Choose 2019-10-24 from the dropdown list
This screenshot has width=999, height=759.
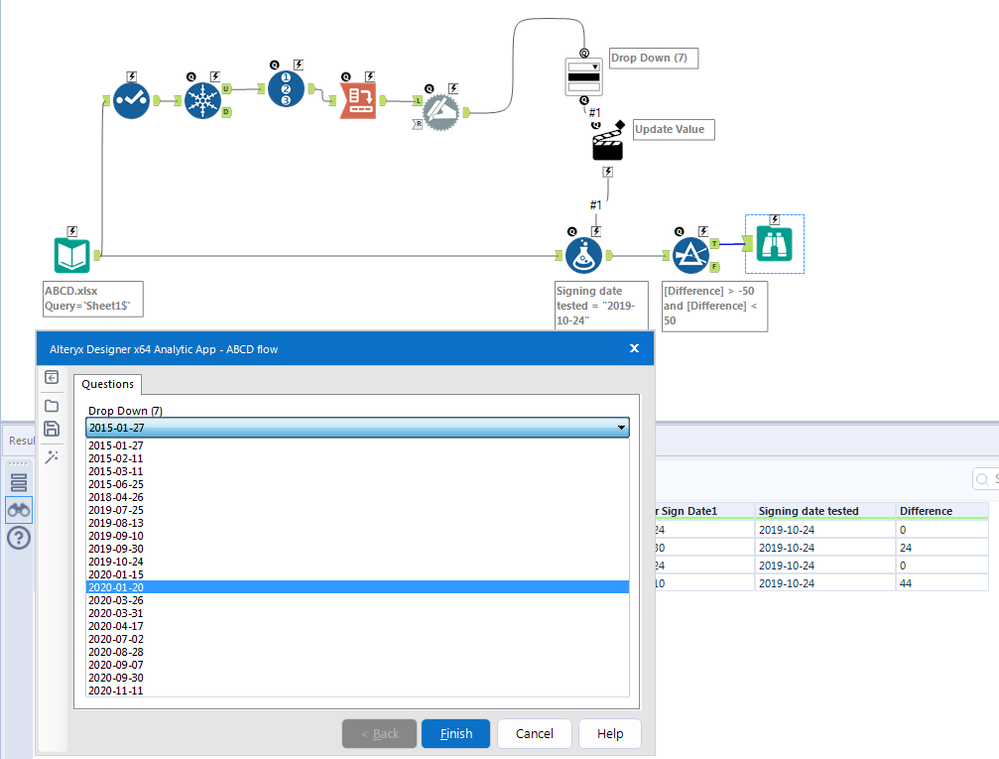pos(357,561)
